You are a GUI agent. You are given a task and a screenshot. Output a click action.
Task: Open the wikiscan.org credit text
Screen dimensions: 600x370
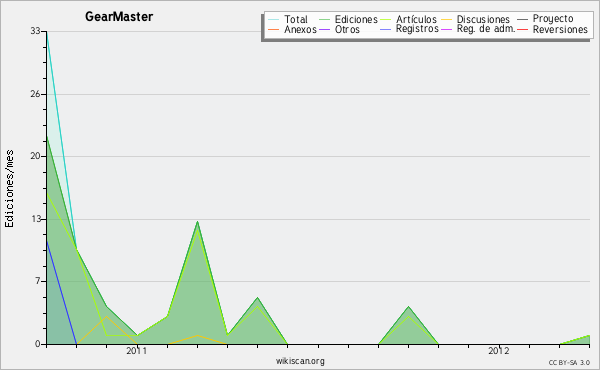point(300,361)
